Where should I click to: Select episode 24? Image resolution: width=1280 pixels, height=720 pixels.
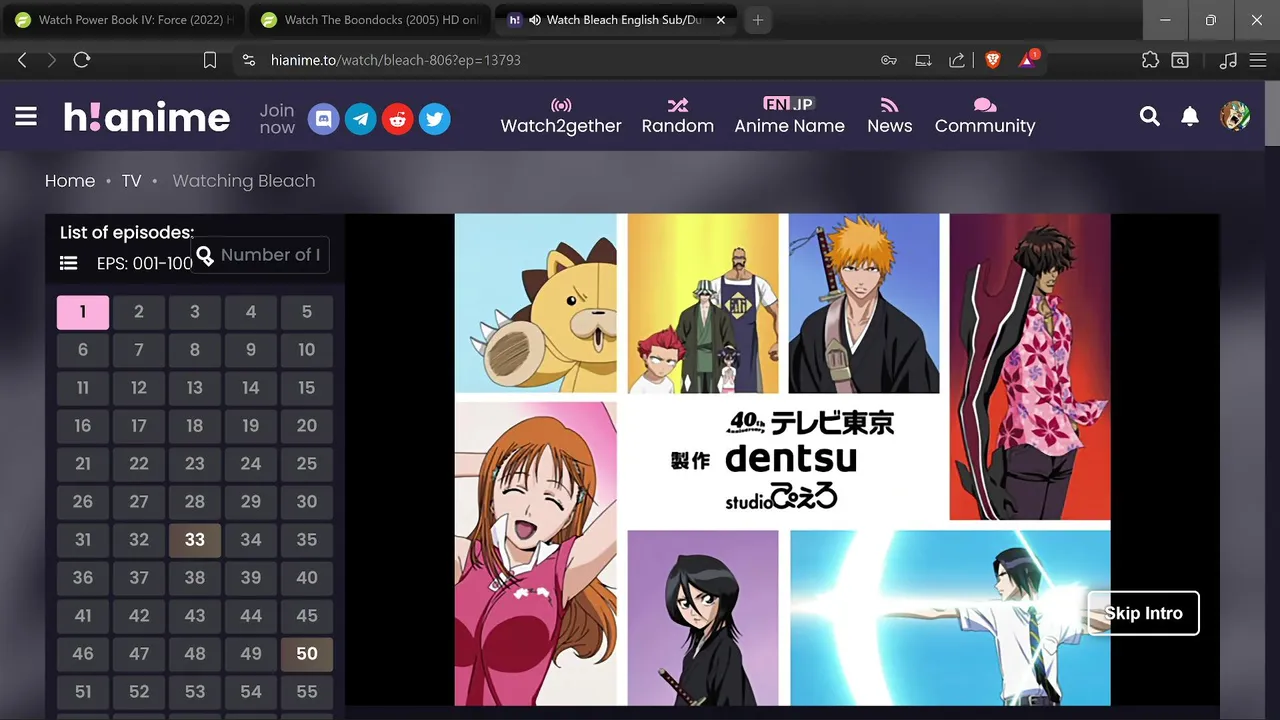pyautogui.click(x=251, y=464)
